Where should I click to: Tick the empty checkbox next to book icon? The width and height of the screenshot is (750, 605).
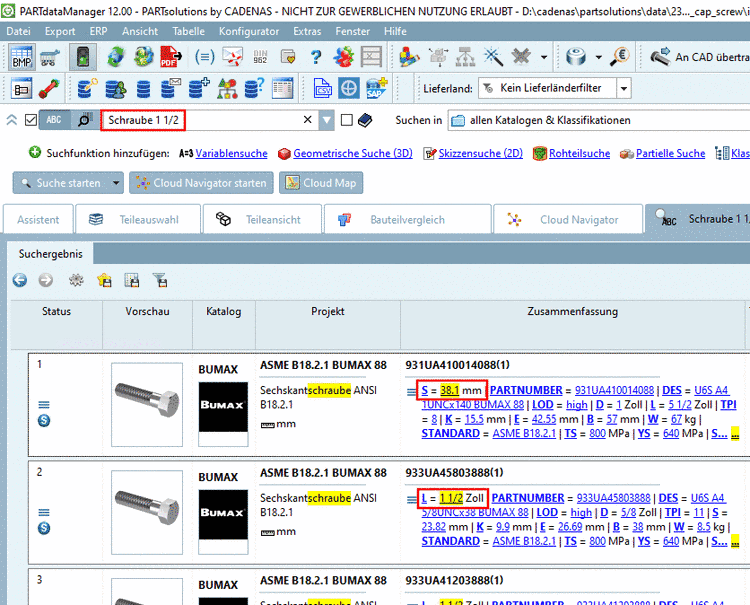347,120
